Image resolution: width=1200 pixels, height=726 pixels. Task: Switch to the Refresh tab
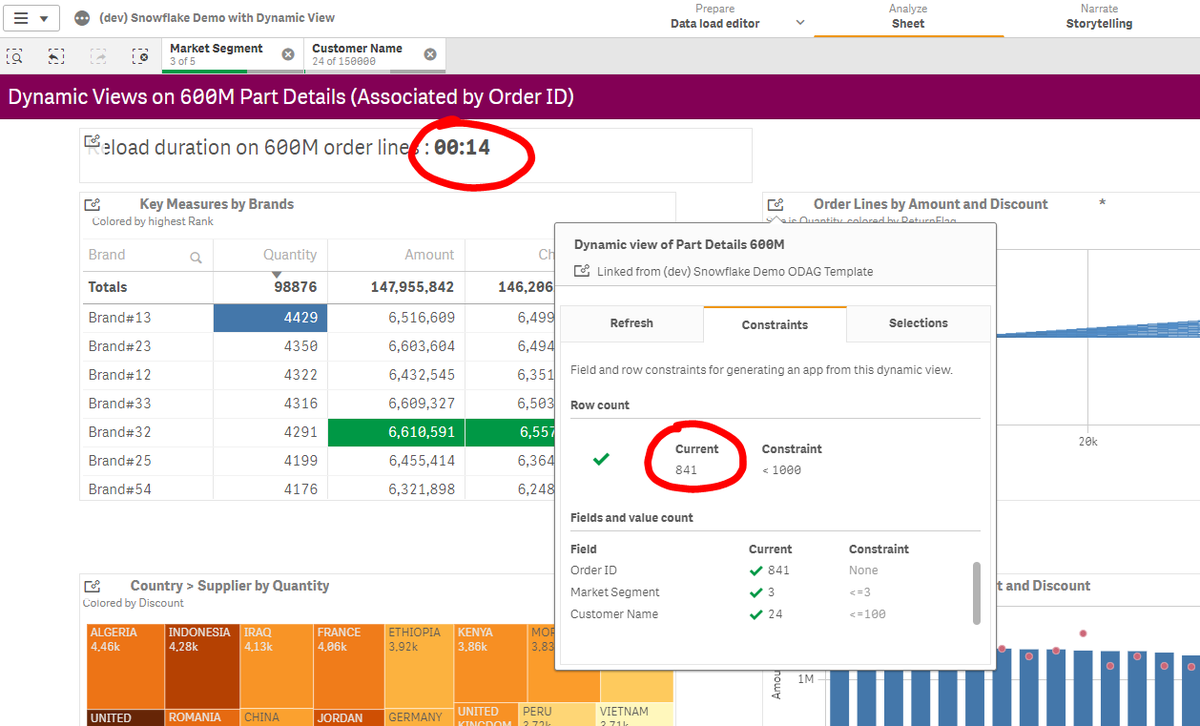pyautogui.click(x=631, y=323)
